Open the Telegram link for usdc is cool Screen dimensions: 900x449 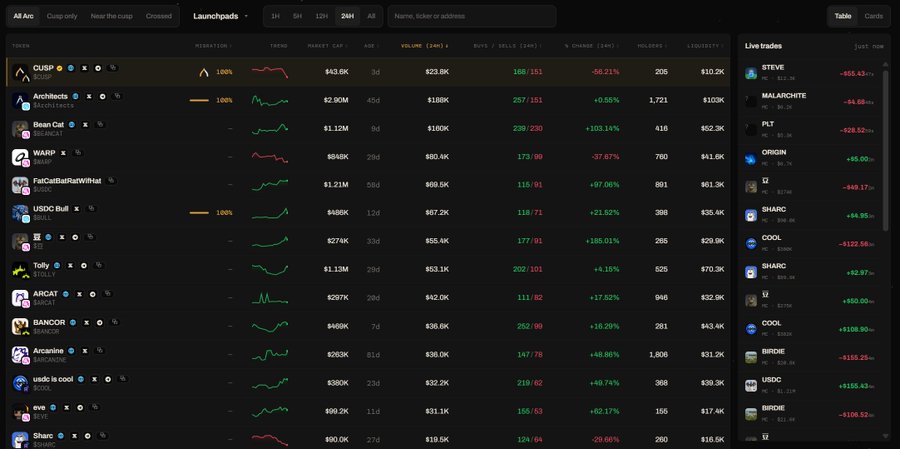click(x=108, y=379)
